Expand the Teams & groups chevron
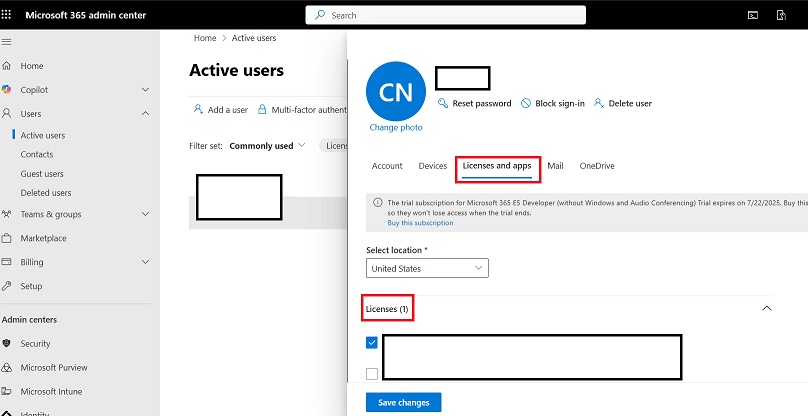808x416 pixels. [145, 214]
